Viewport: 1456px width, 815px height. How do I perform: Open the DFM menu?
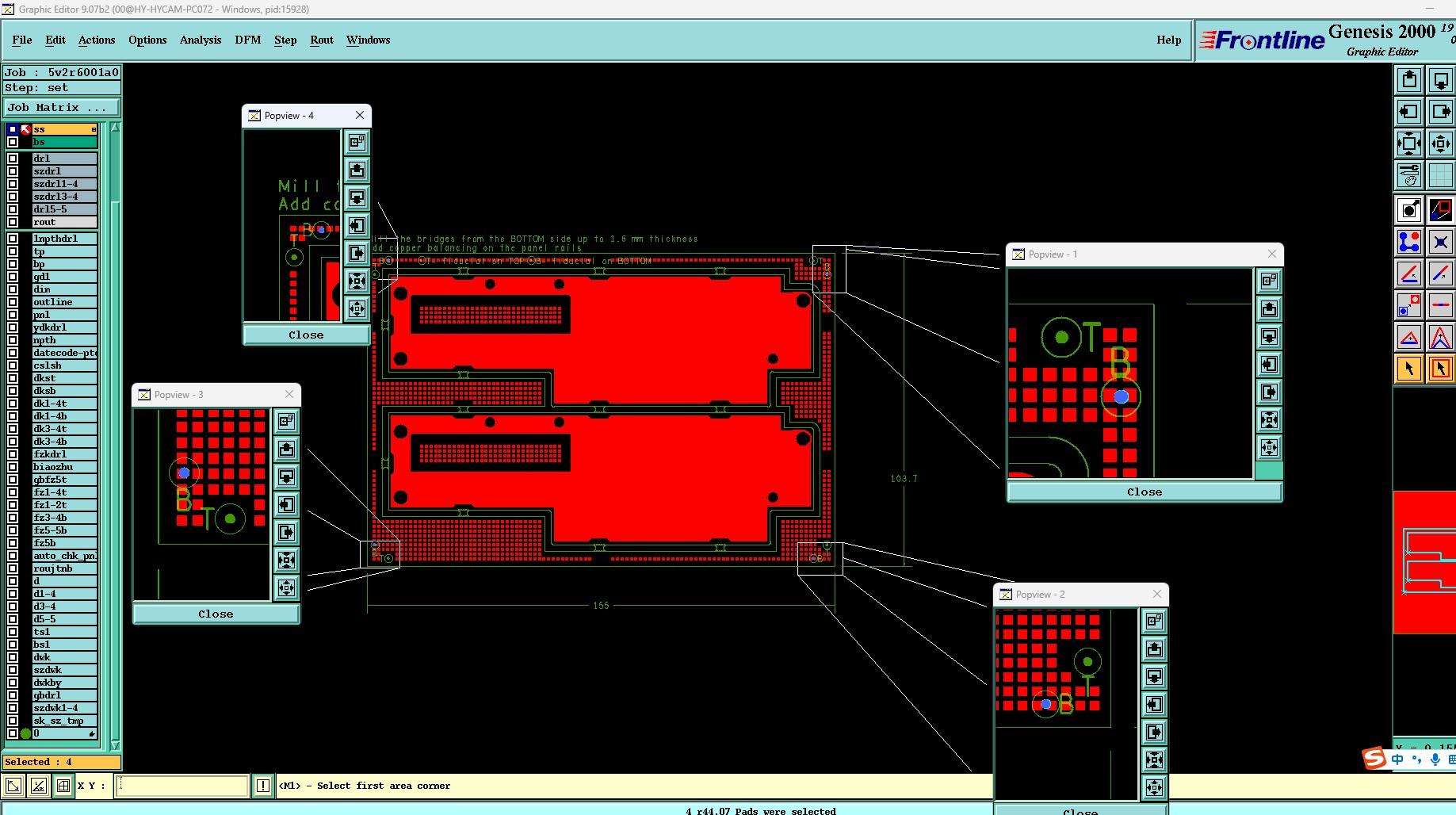pyautogui.click(x=248, y=40)
